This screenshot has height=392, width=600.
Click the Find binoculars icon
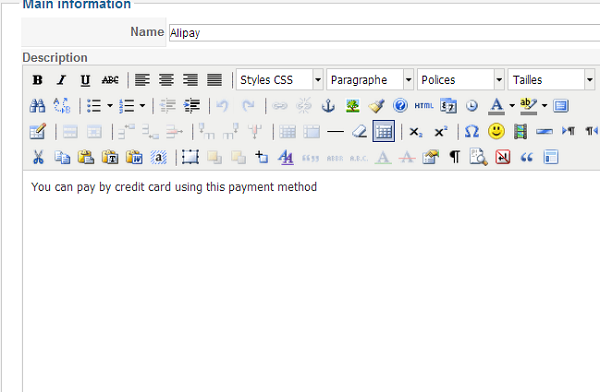coord(37,106)
